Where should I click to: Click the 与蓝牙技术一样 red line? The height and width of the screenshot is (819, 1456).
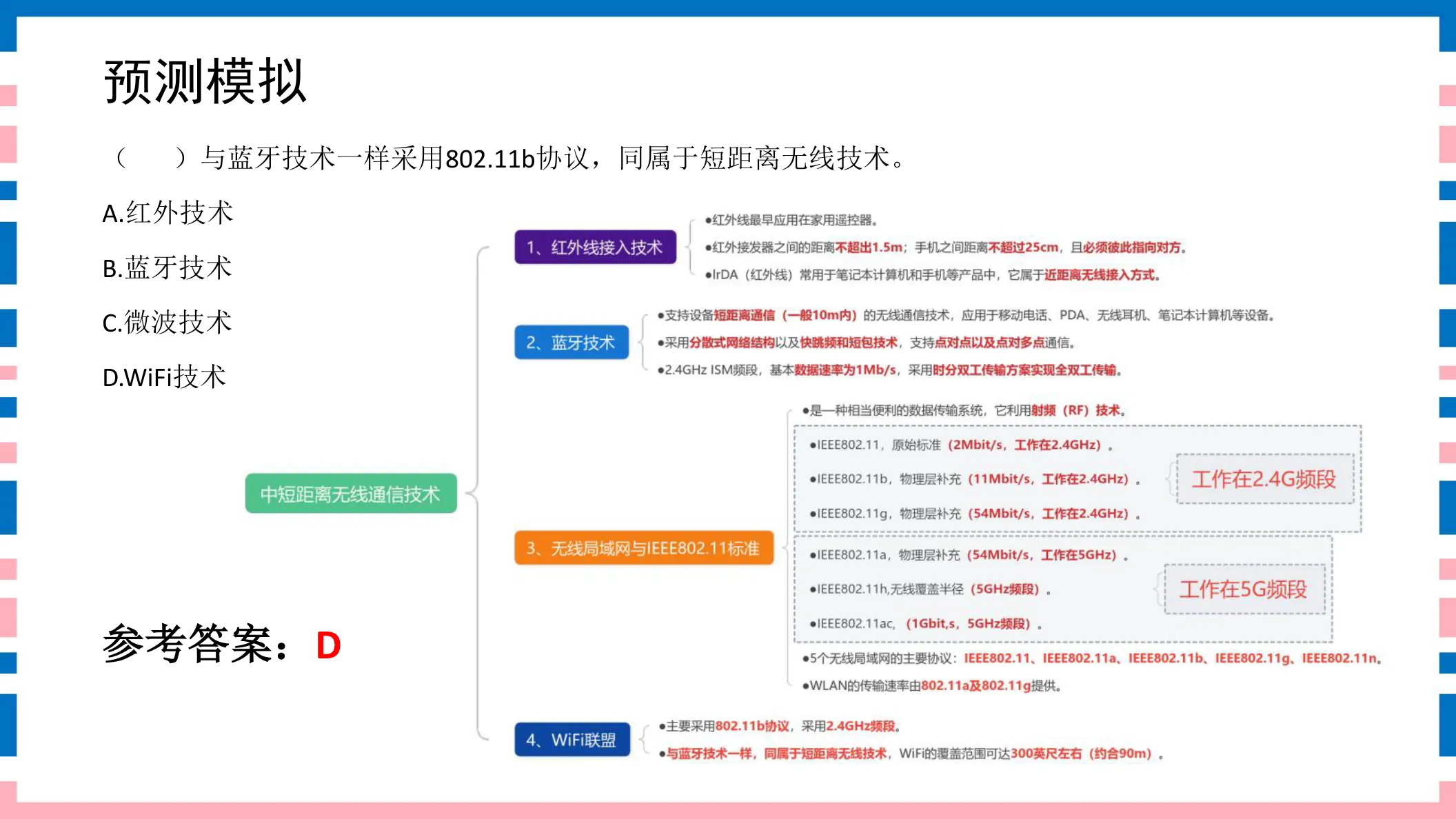coord(911,754)
